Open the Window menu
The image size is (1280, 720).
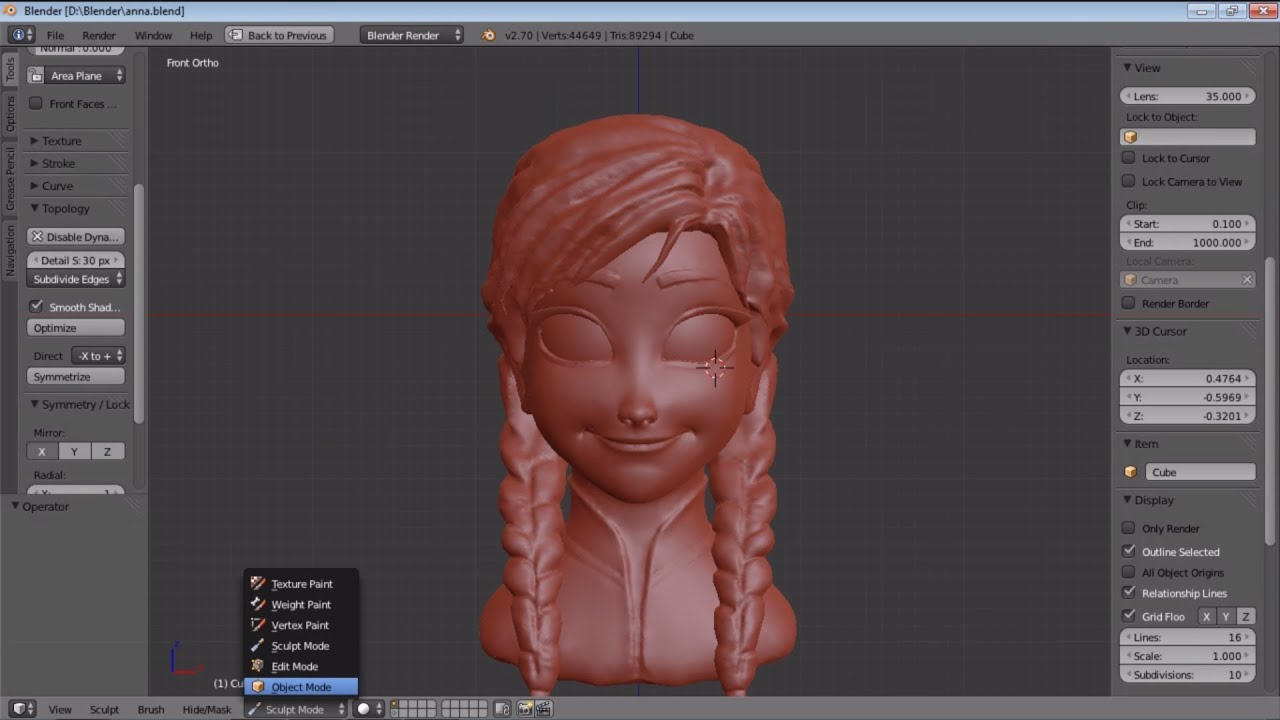tap(153, 35)
